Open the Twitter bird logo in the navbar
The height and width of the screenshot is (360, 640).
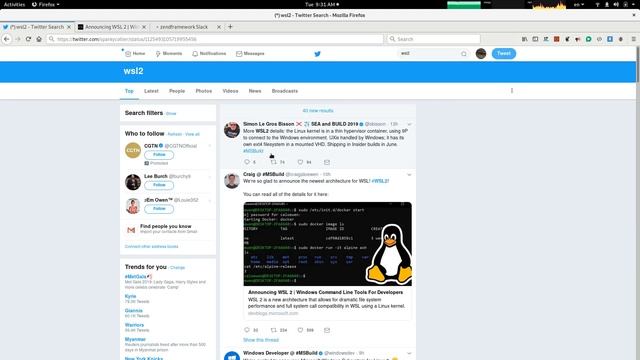pyautogui.click(x=317, y=54)
